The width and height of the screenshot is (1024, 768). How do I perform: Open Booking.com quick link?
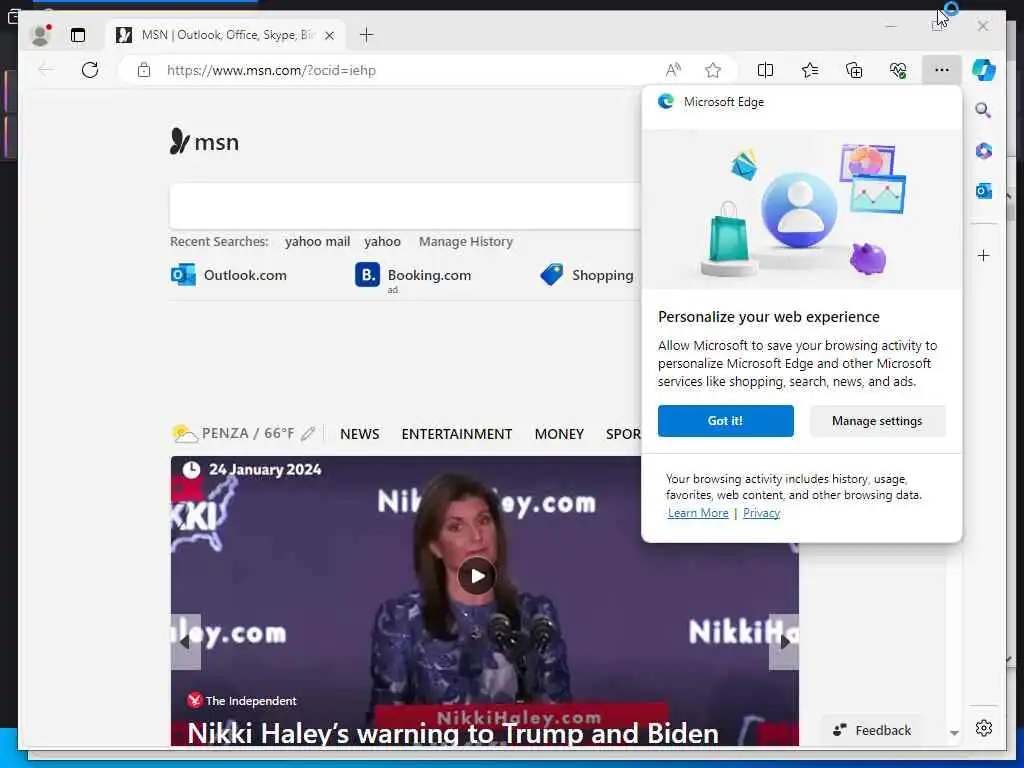413,276
